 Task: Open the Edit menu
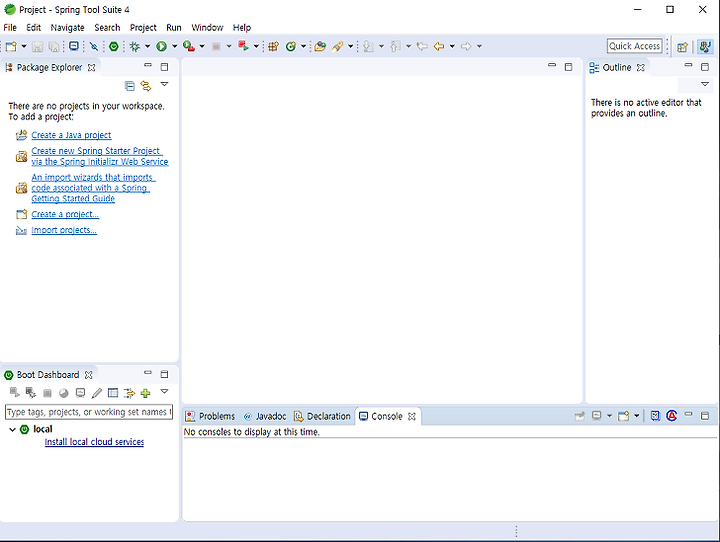[34, 28]
